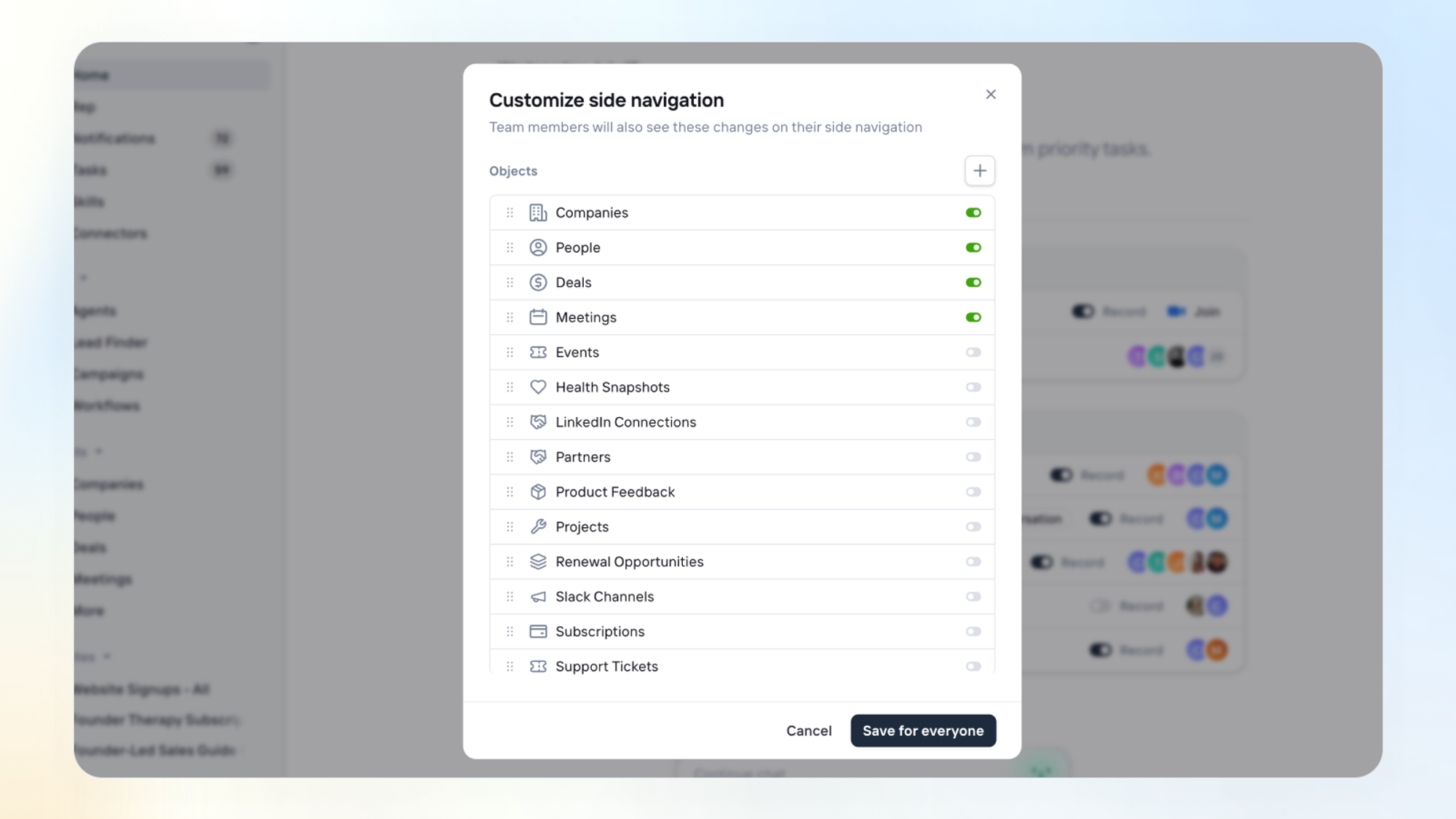
Task: Turn on the Partners toggle
Action: [x=973, y=457]
